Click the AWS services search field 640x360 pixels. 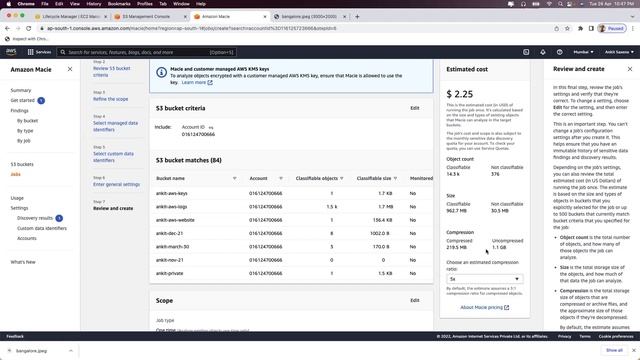tap(147, 52)
